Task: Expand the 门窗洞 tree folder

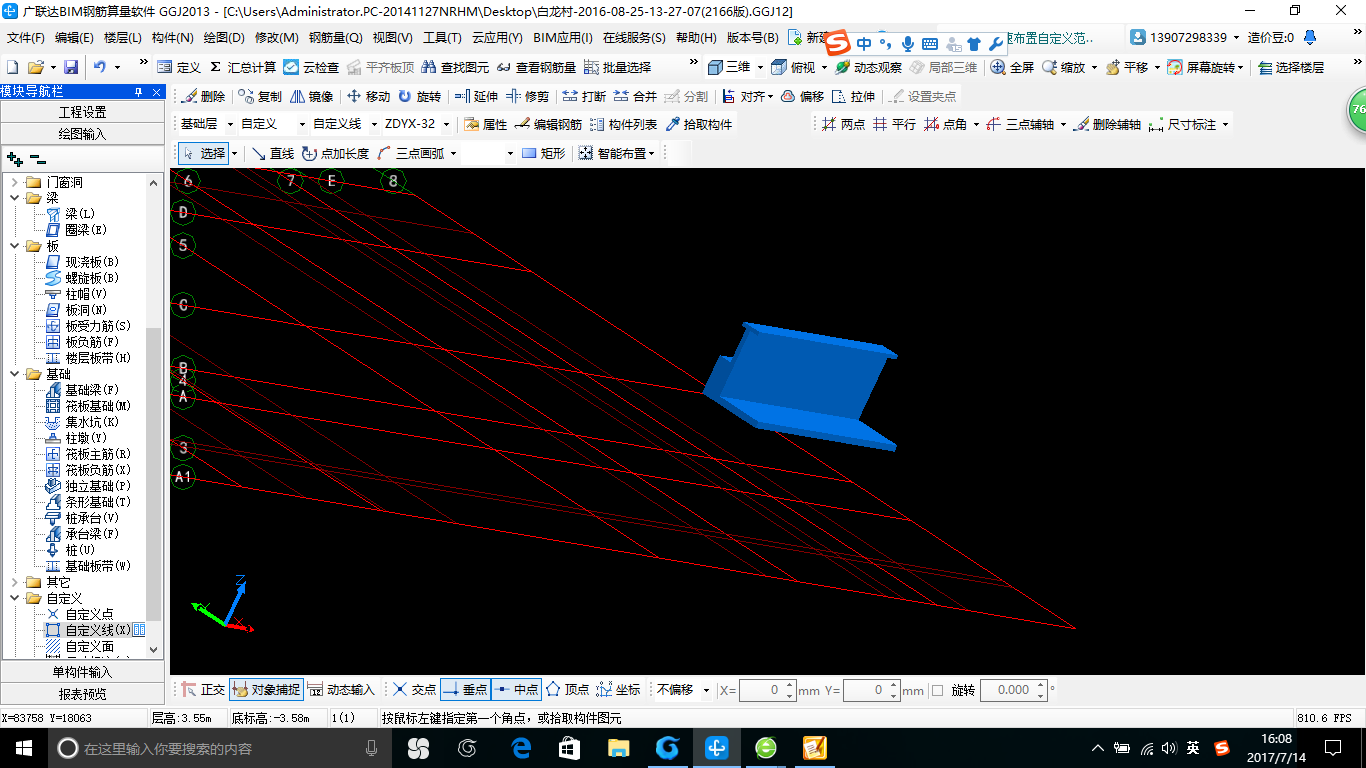Action: pyautogui.click(x=15, y=182)
